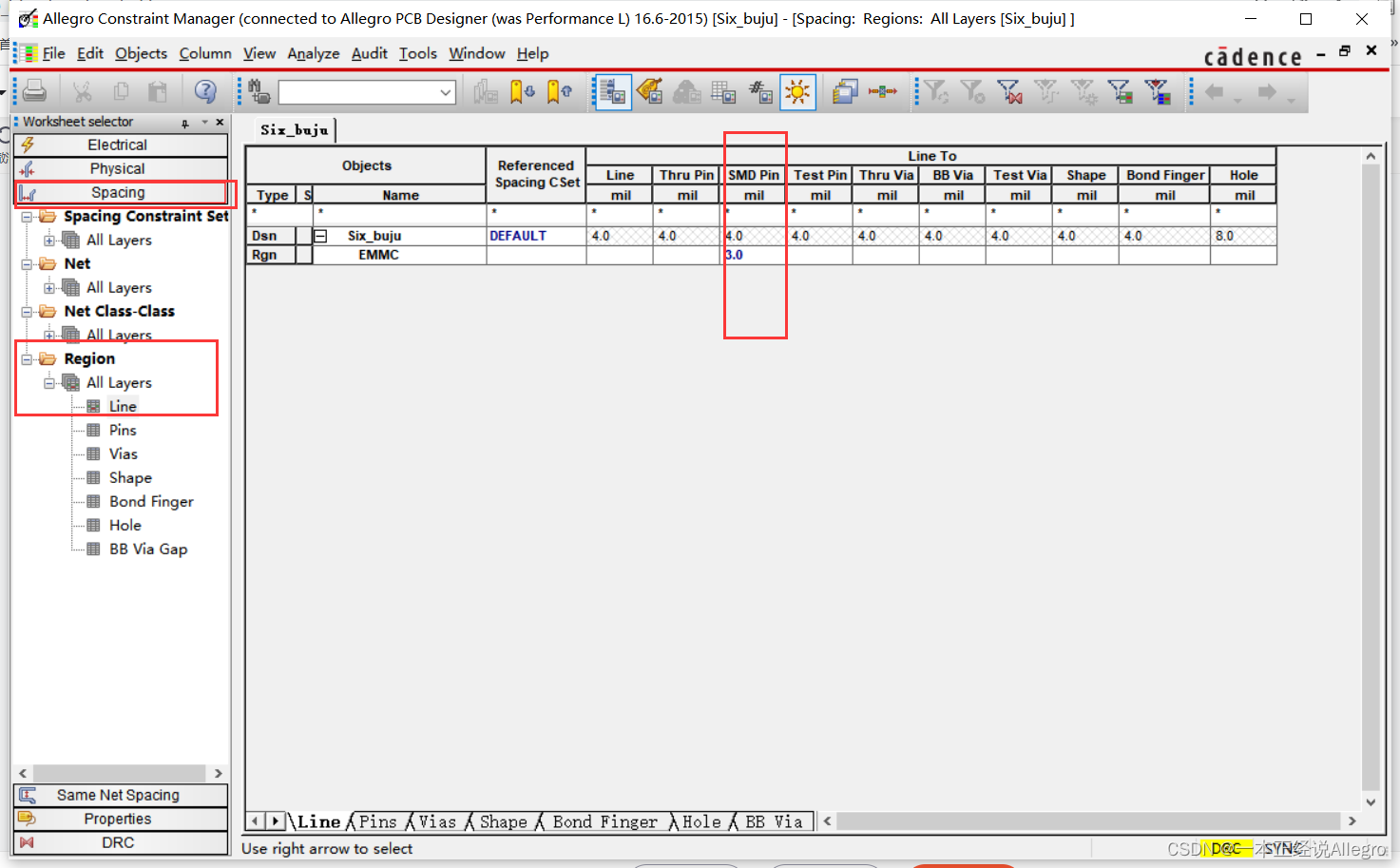Open the toolbar search combo box dropdown
The width and height of the screenshot is (1400, 868).
click(445, 92)
